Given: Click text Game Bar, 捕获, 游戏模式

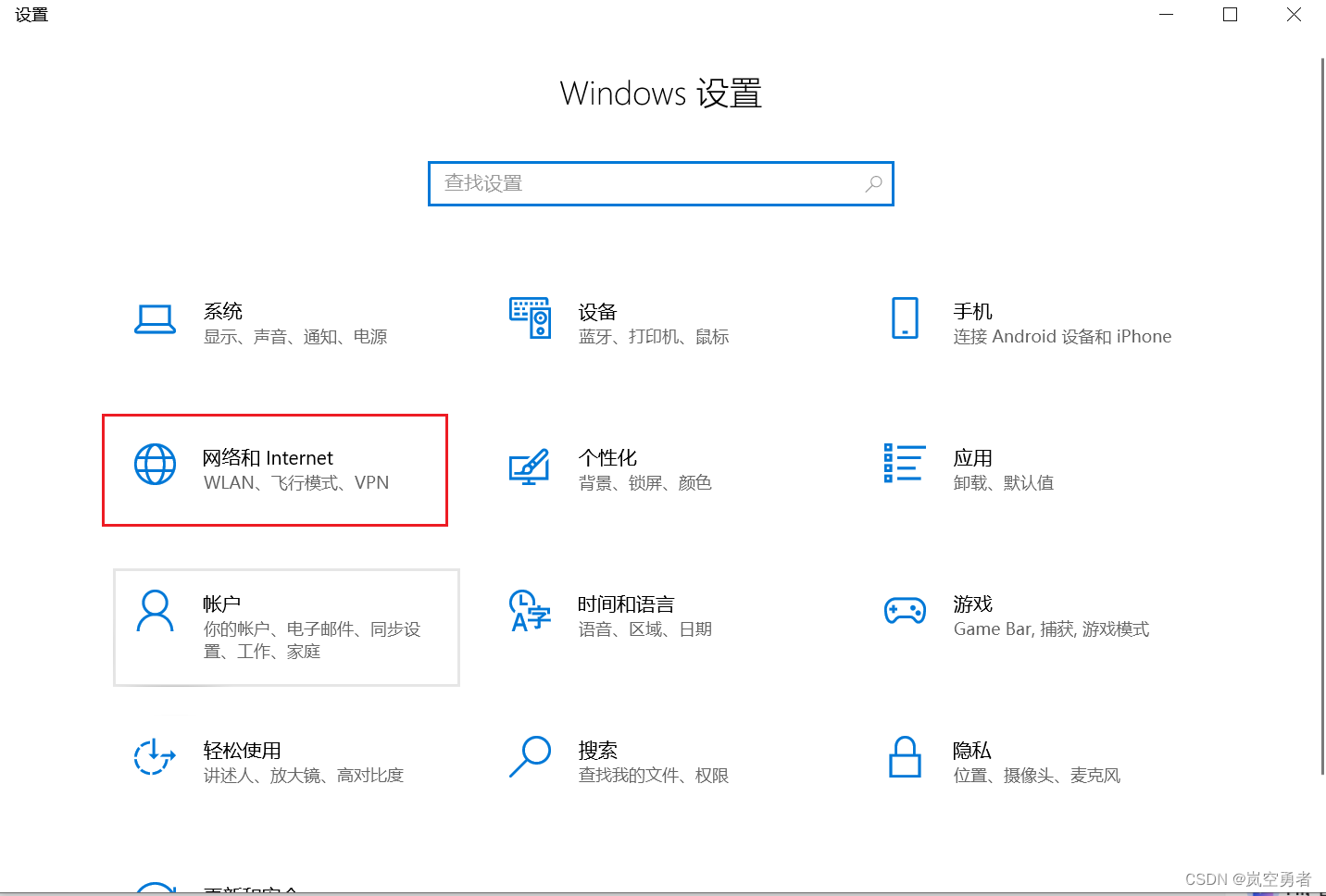Looking at the screenshot, I should (1052, 629).
